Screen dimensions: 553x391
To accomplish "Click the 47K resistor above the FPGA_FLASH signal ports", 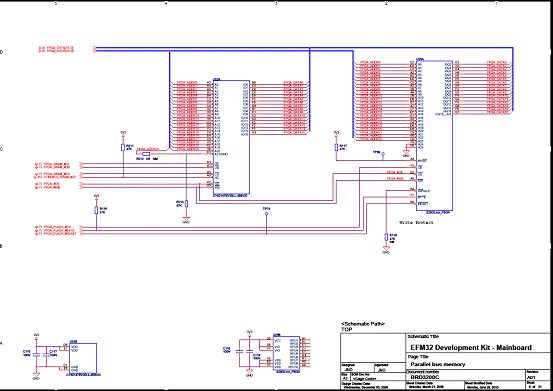I will (96, 210).
